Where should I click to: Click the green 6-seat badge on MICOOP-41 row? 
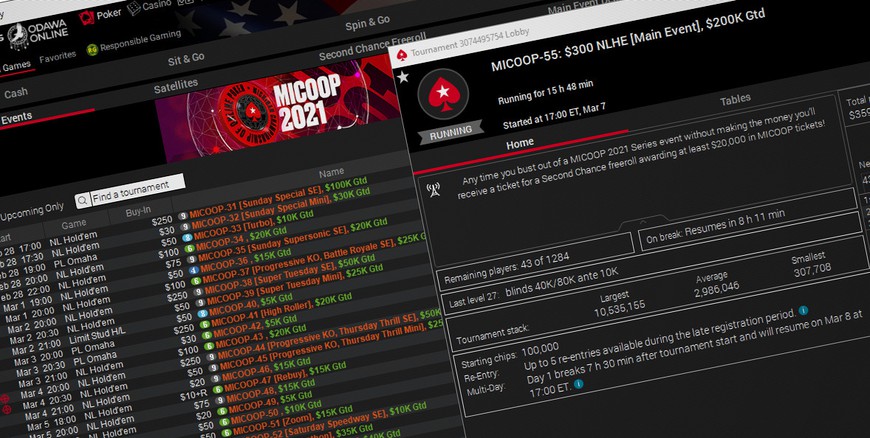pos(204,324)
